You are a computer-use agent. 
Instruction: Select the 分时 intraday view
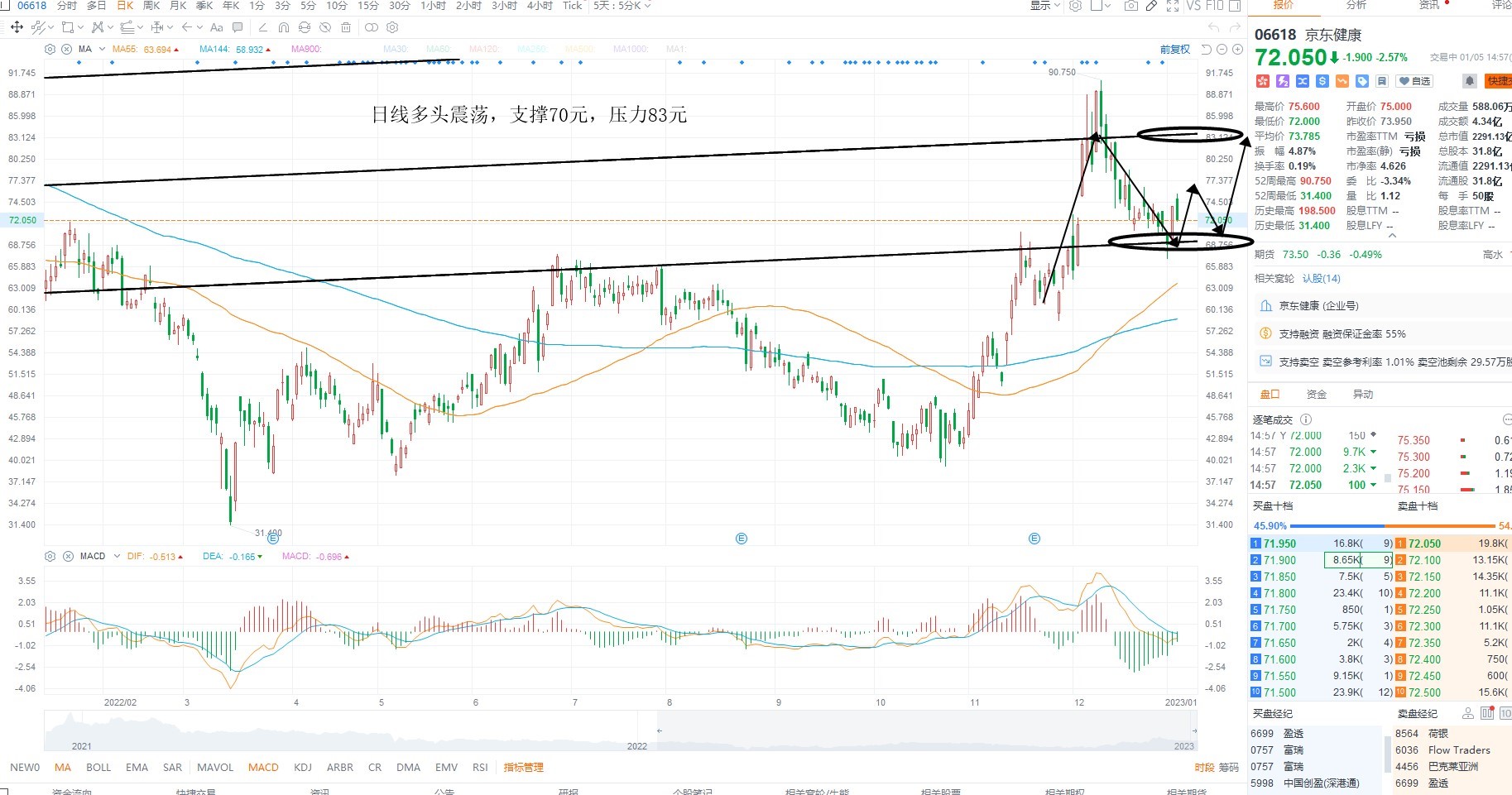[x=67, y=6]
